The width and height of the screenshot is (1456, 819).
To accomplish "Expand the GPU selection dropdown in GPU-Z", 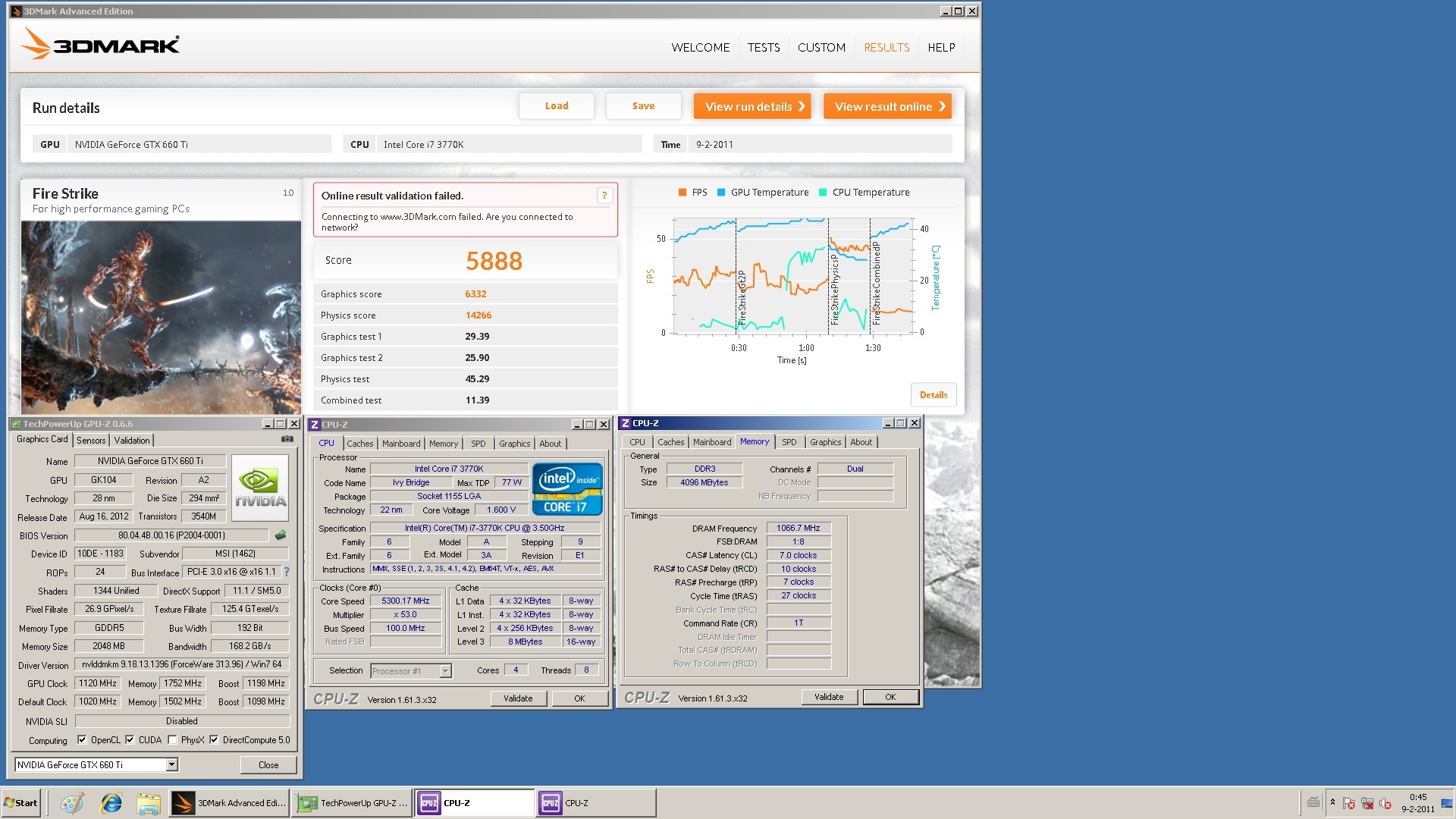I will click(172, 764).
